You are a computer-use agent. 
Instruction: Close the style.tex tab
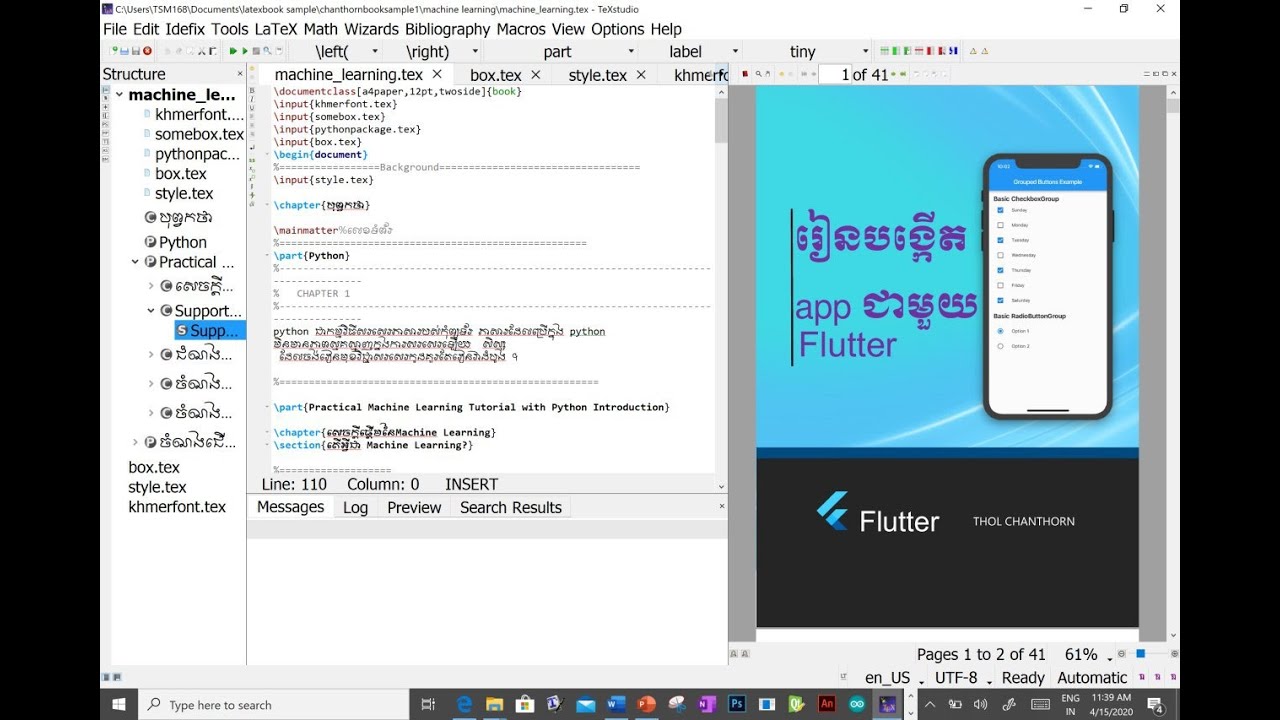pyautogui.click(x=641, y=75)
